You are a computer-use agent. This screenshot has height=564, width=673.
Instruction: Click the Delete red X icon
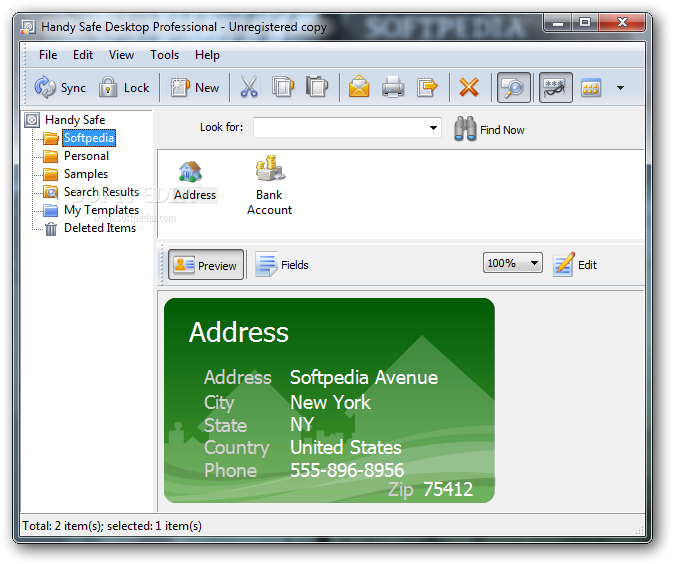coord(469,87)
